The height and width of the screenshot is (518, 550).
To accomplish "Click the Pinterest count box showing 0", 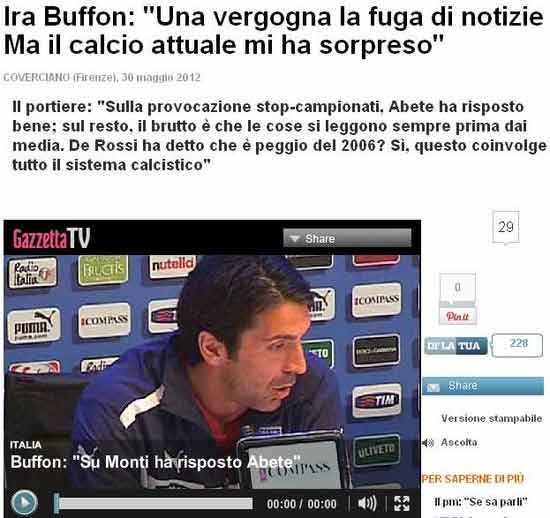I will [457, 288].
